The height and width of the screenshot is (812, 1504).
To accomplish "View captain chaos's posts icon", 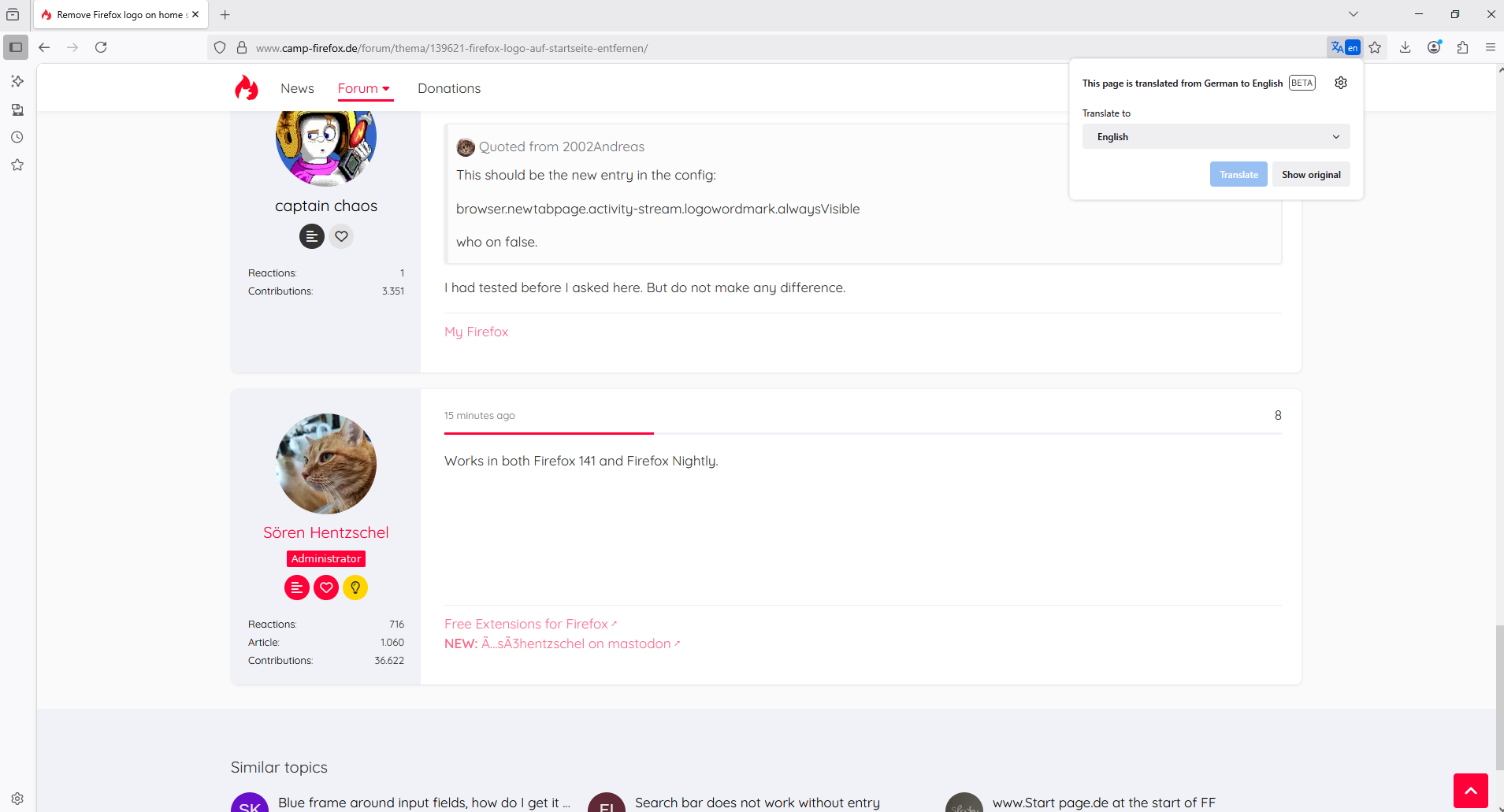I will tap(312, 236).
